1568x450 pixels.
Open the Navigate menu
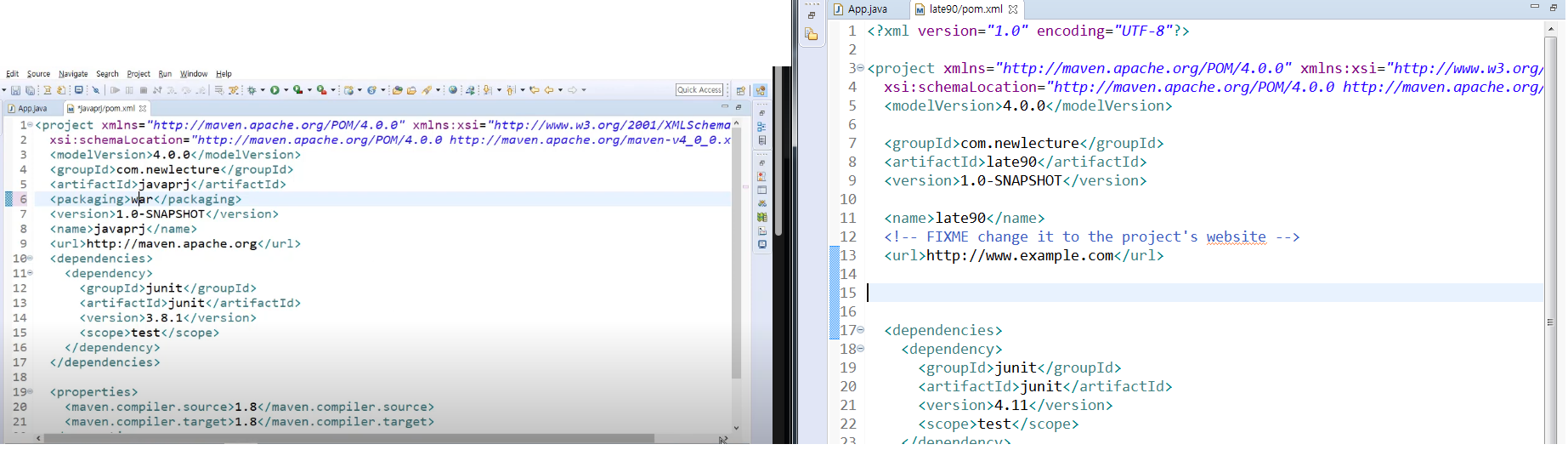(x=73, y=74)
